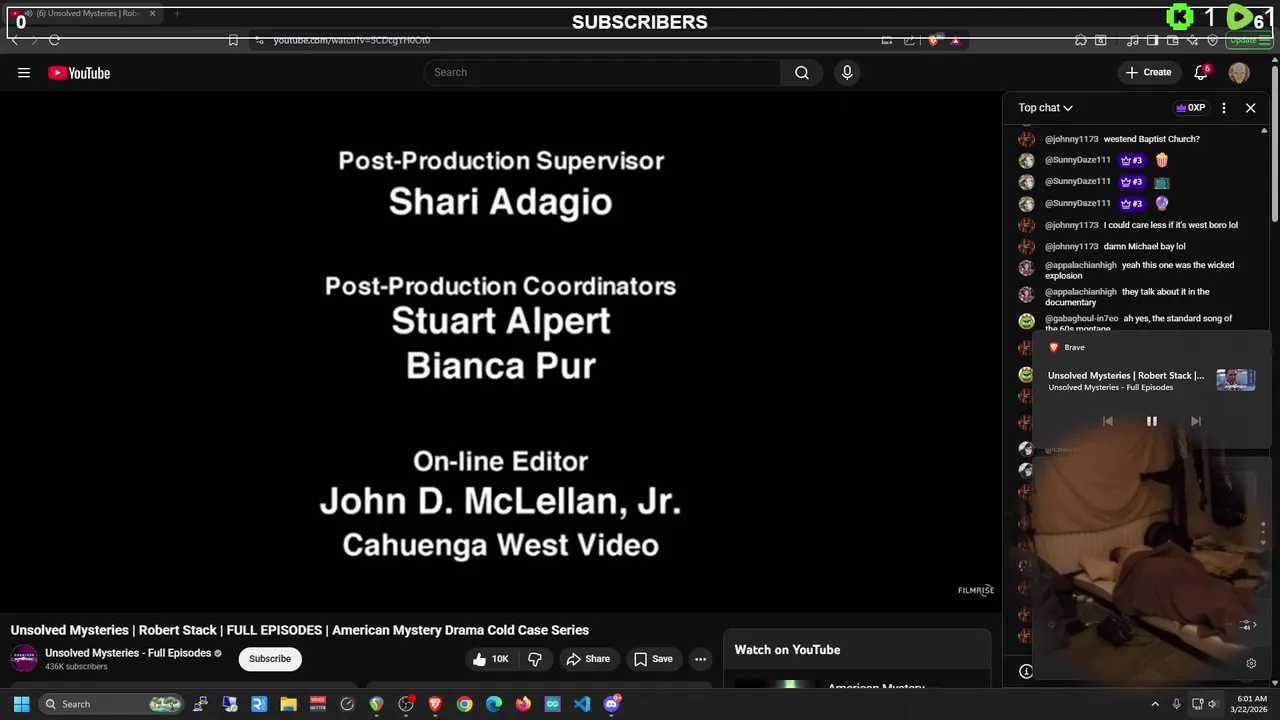Open the 0XP channel points button
This screenshot has width=1280, height=720.
[1190, 107]
